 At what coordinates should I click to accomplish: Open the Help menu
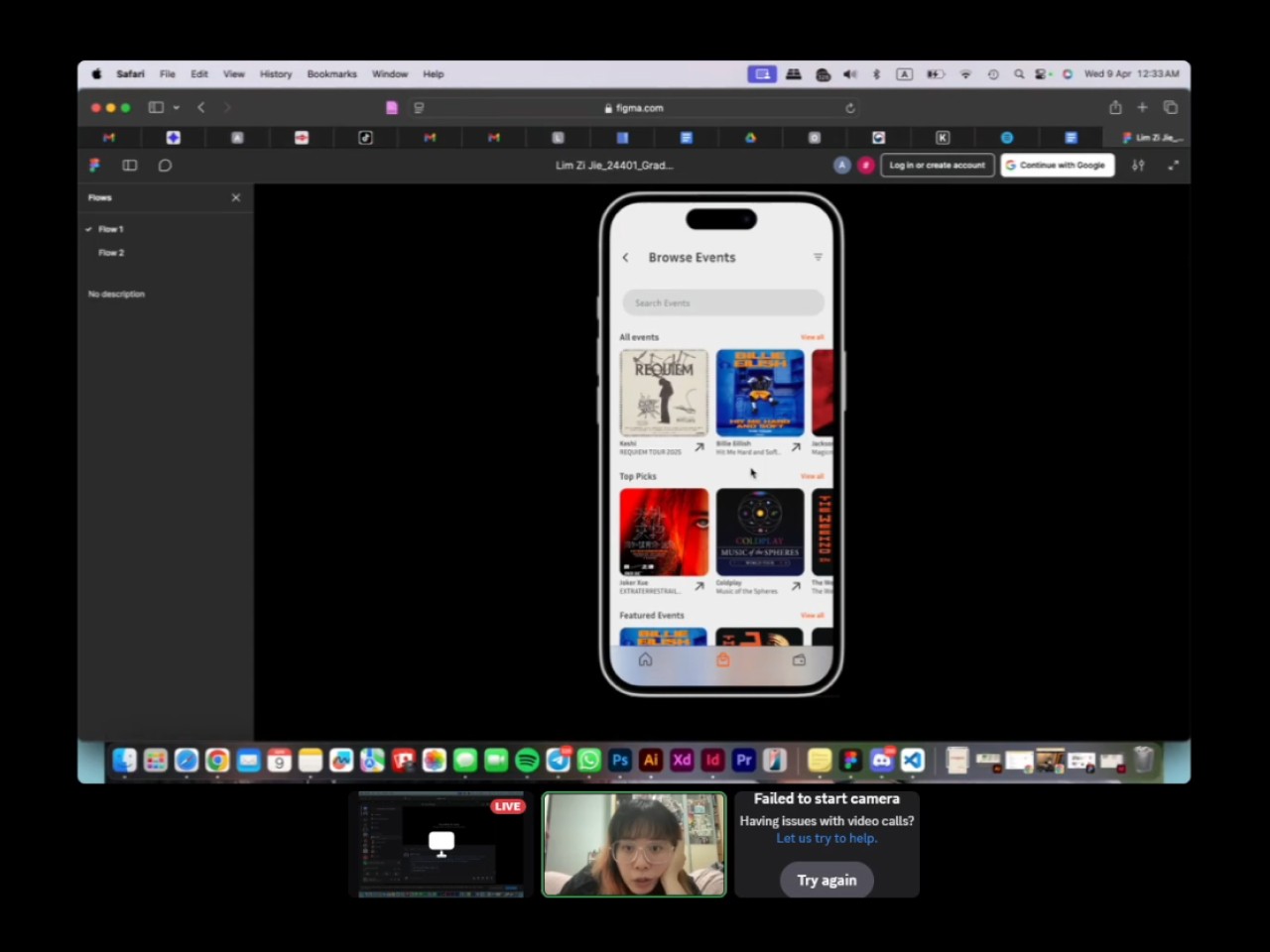point(434,74)
